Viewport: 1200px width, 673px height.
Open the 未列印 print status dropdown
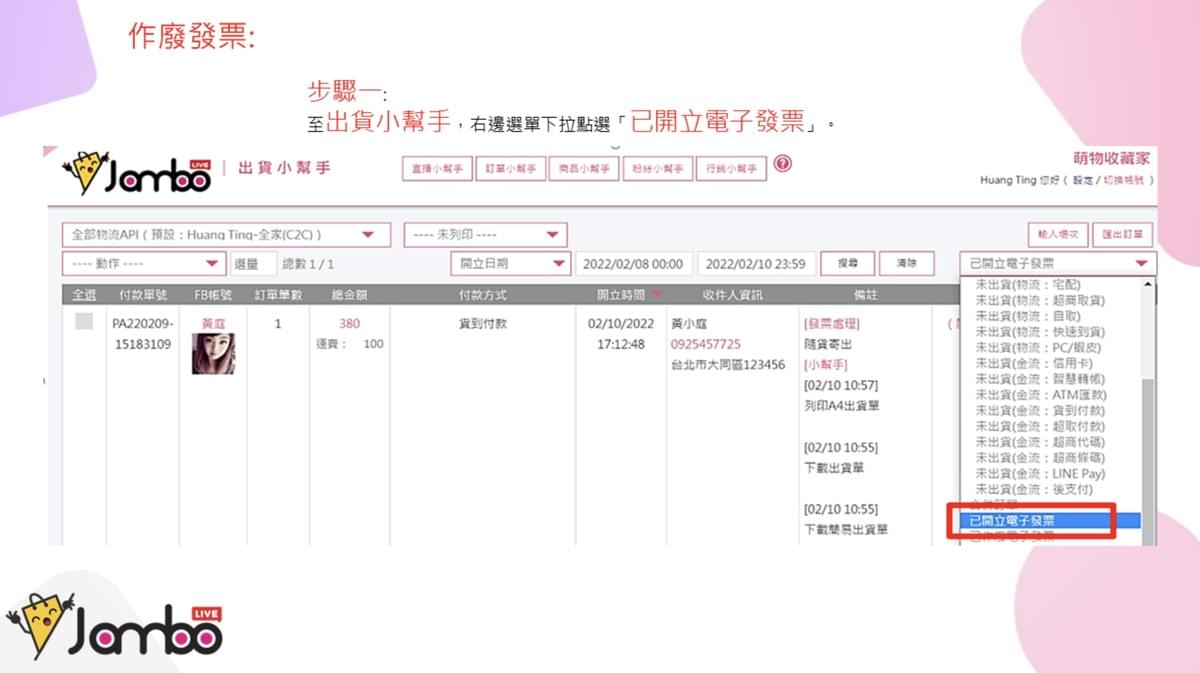pos(485,235)
